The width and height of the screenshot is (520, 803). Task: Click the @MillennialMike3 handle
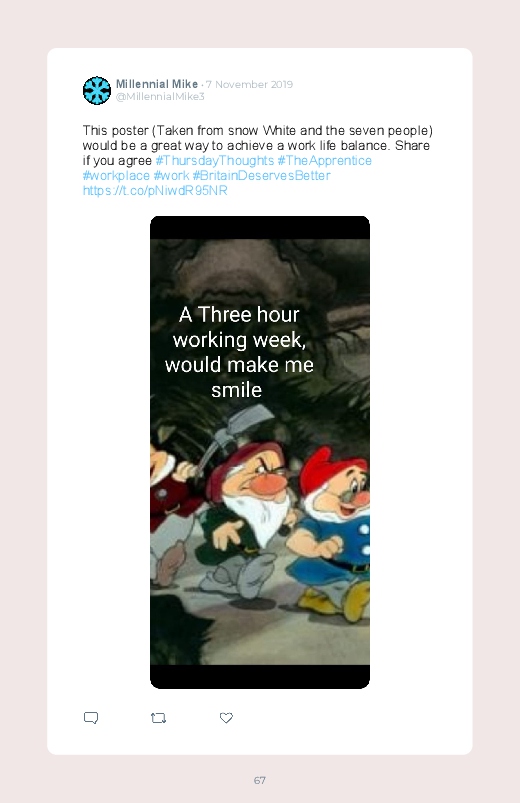(160, 97)
